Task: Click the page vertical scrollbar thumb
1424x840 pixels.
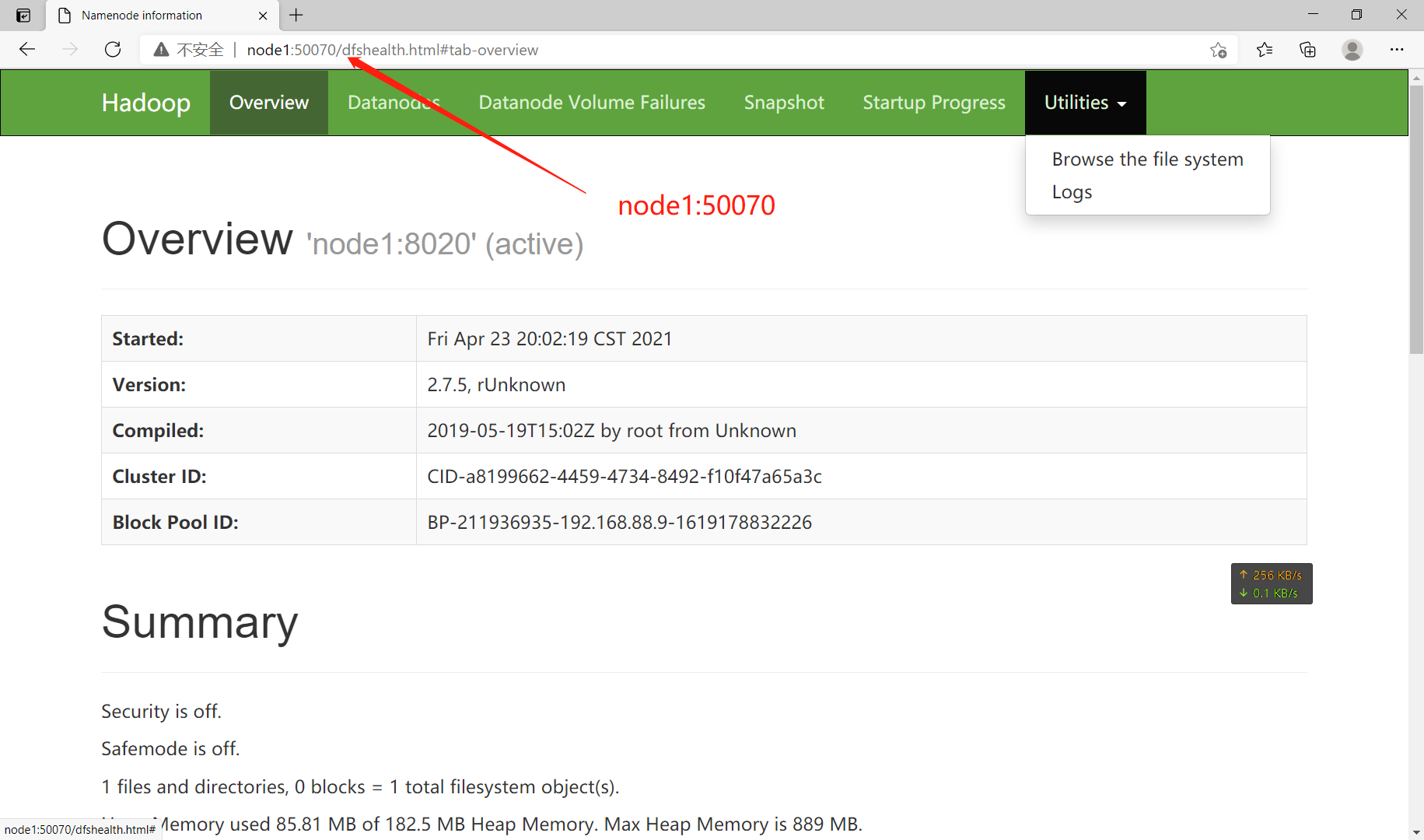Action: click(1416, 219)
